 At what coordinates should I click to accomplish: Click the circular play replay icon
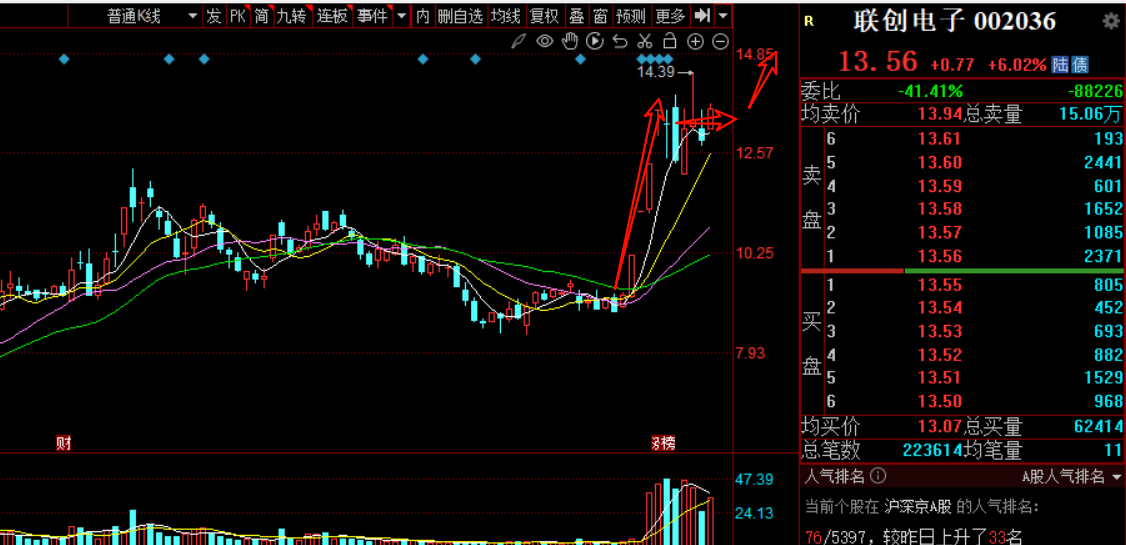point(595,41)
